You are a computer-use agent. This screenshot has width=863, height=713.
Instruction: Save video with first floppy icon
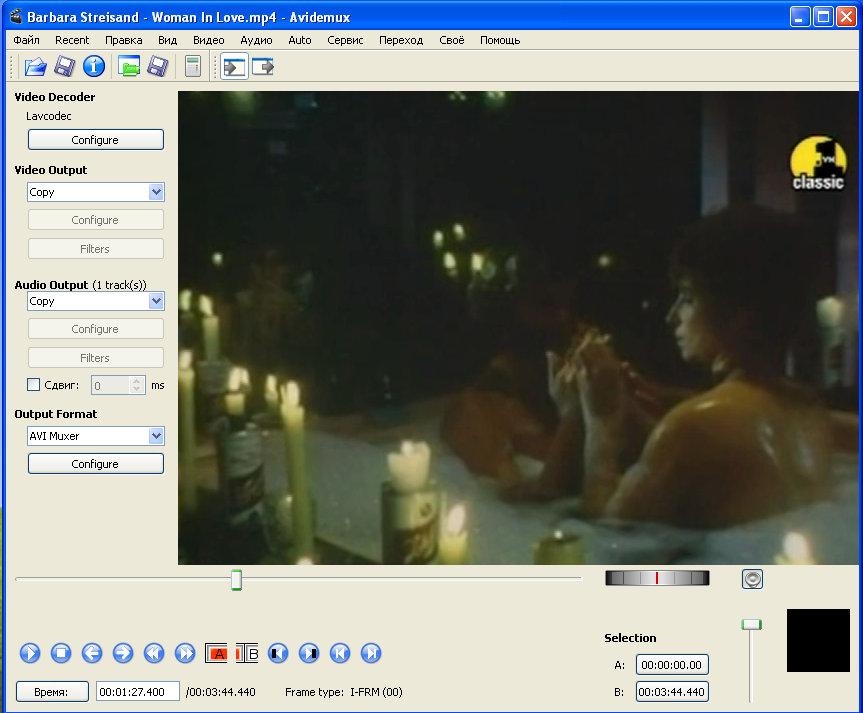pyautogui.click(x=64, y=67)
